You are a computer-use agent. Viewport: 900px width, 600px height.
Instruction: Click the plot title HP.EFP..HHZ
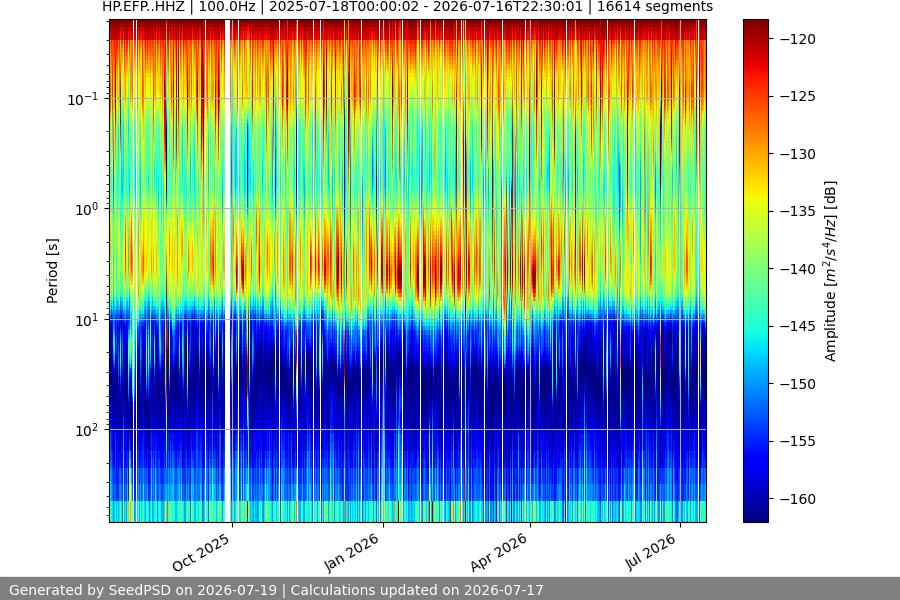tap(408, 7)
